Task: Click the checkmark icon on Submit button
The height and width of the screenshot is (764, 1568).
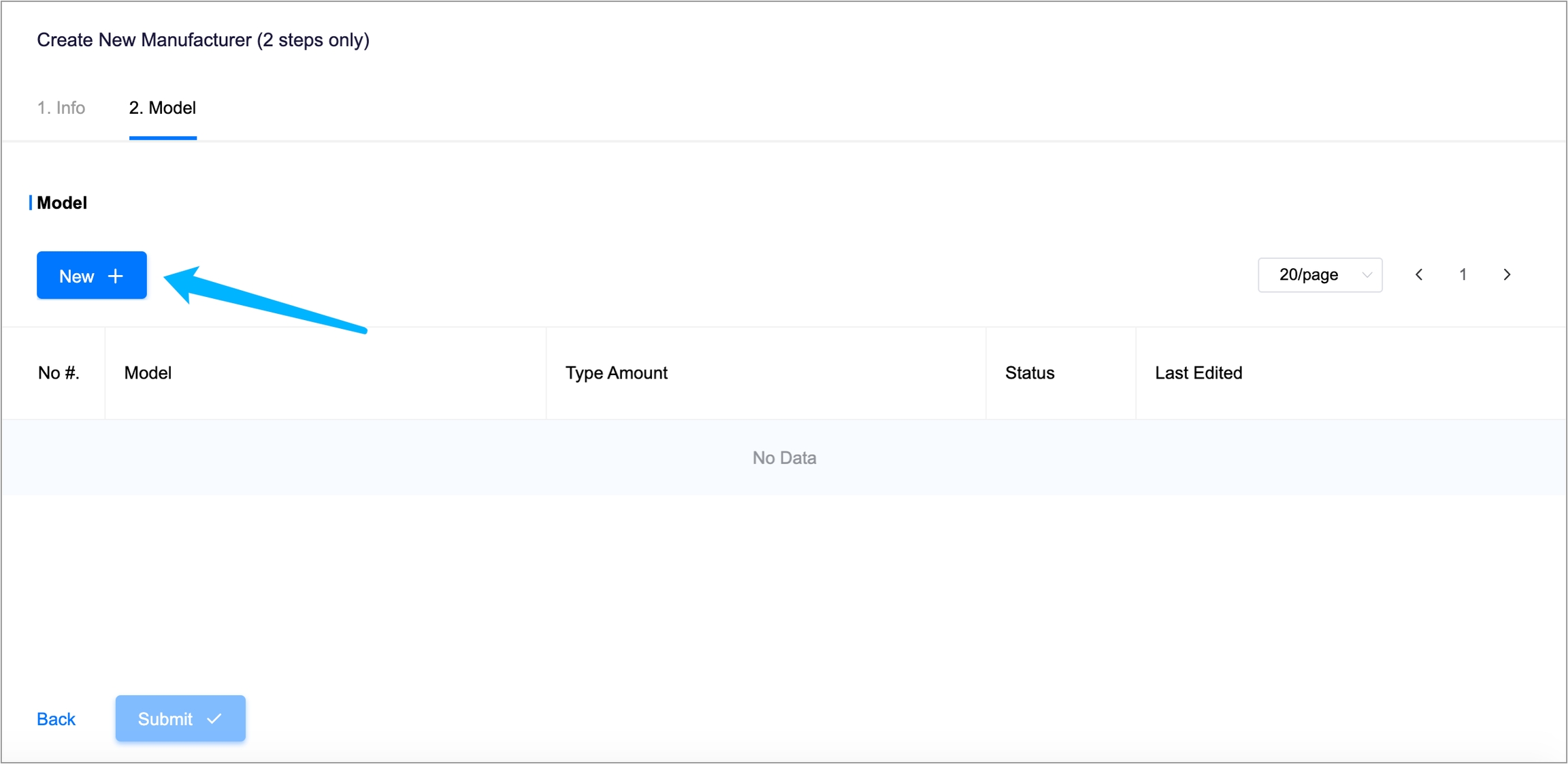Action: click(214, 718)
